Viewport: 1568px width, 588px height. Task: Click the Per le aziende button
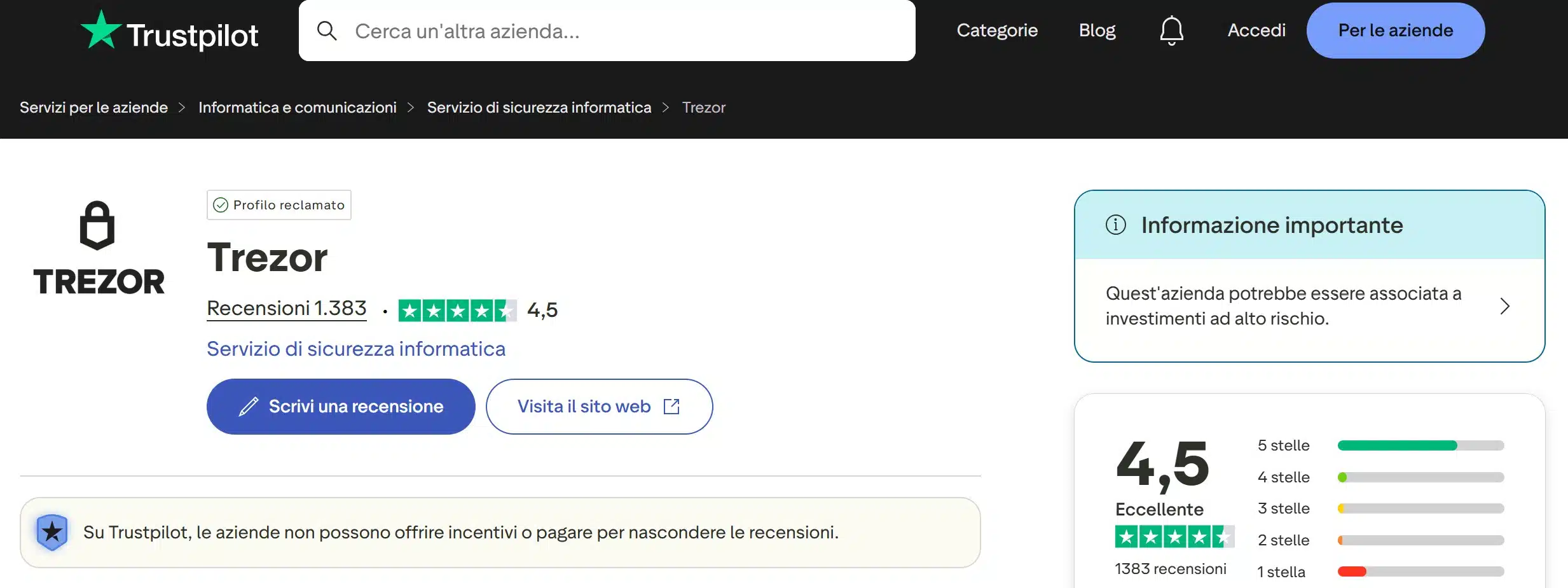click(1395, 30)
